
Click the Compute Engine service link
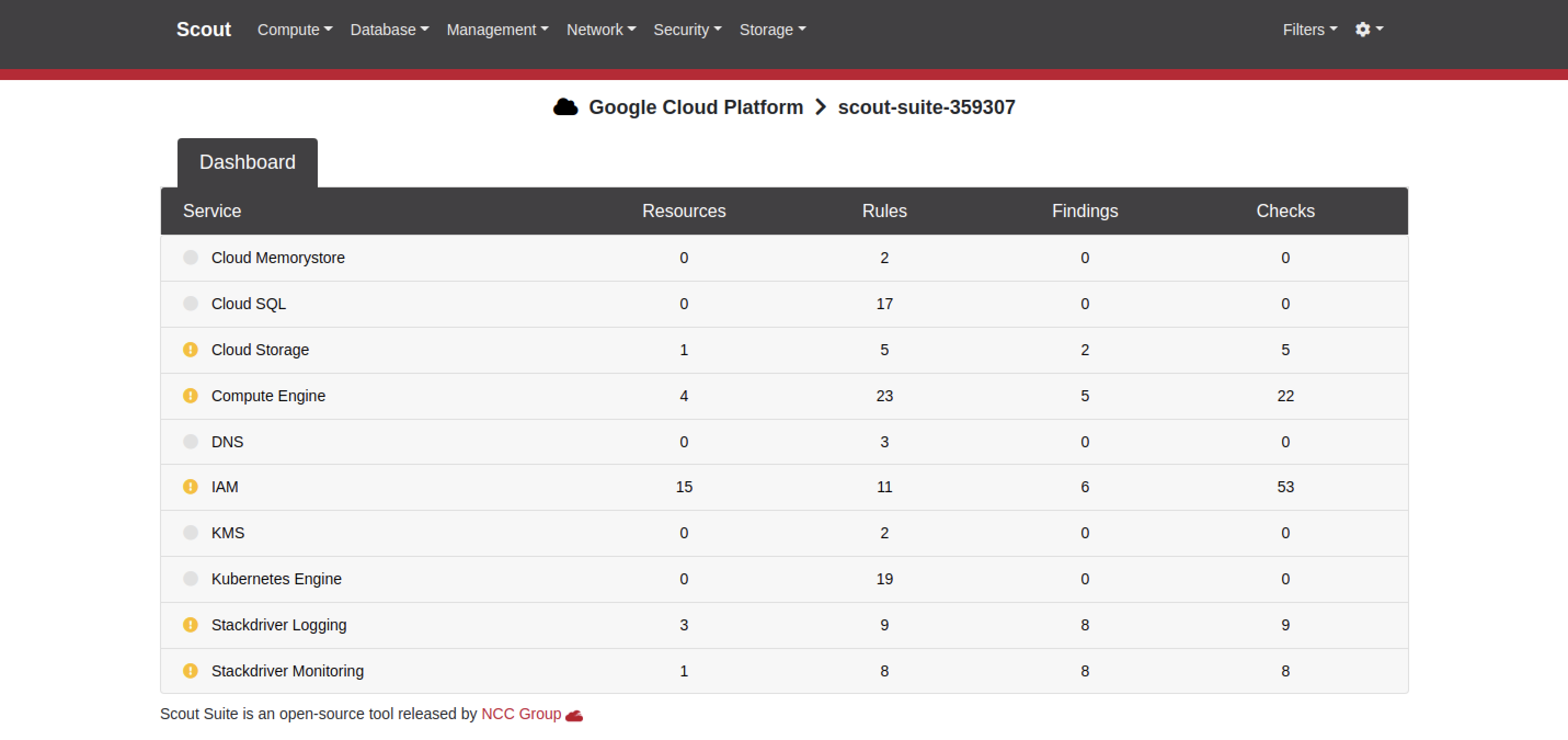(268, 396)
